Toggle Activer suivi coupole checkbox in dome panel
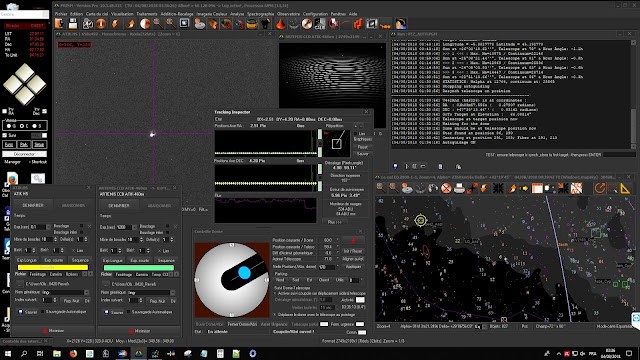Screen dimensions: 640x360 [x=275, y=293]
